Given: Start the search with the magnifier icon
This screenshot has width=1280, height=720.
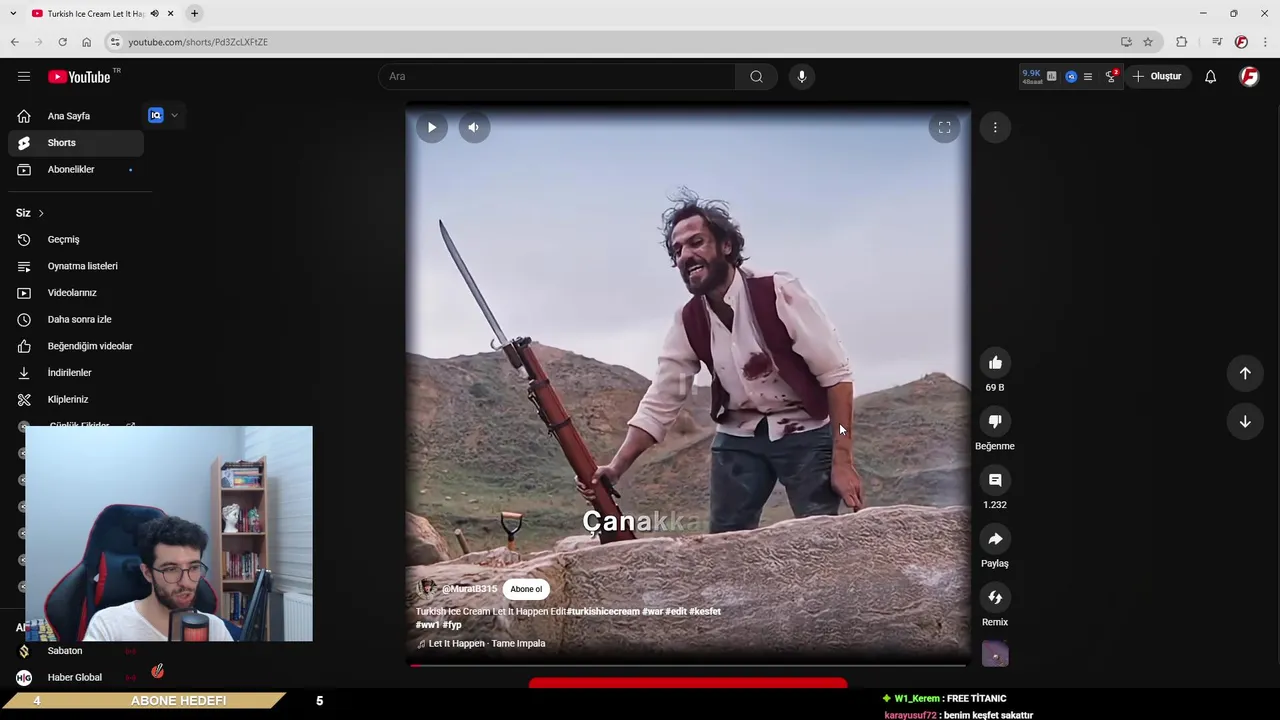Looking at the screenshot, I should (756, 76).
